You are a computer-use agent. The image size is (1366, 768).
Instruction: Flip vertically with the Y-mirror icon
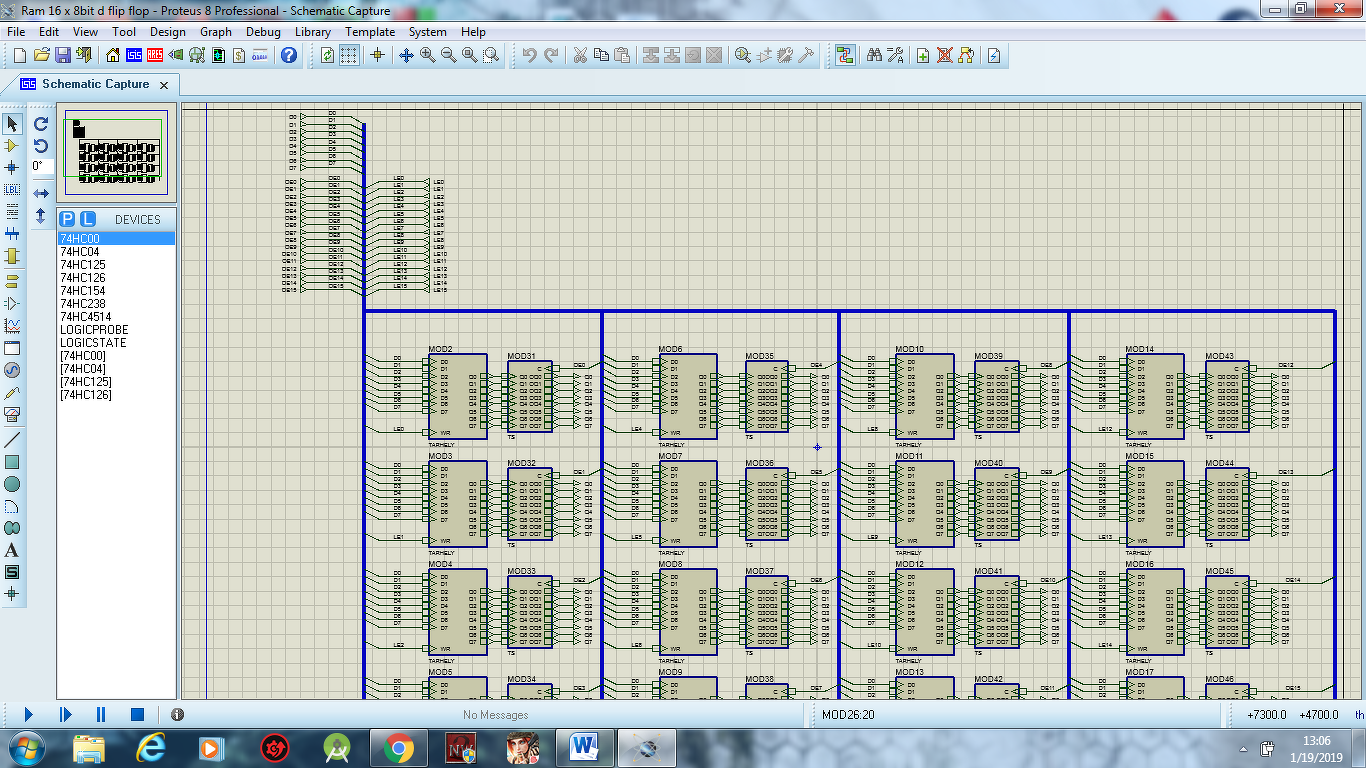point(41,215)
